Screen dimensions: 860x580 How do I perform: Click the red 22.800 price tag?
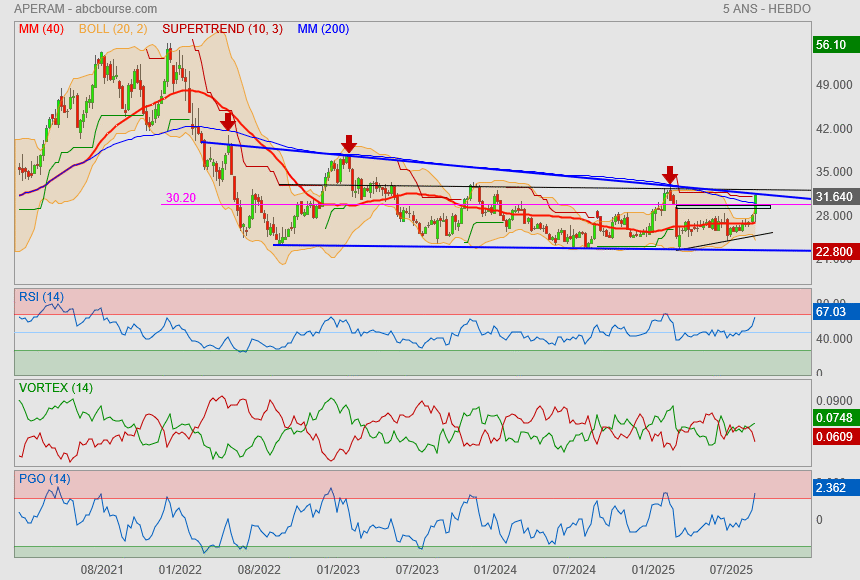click(x=834, y=251)
